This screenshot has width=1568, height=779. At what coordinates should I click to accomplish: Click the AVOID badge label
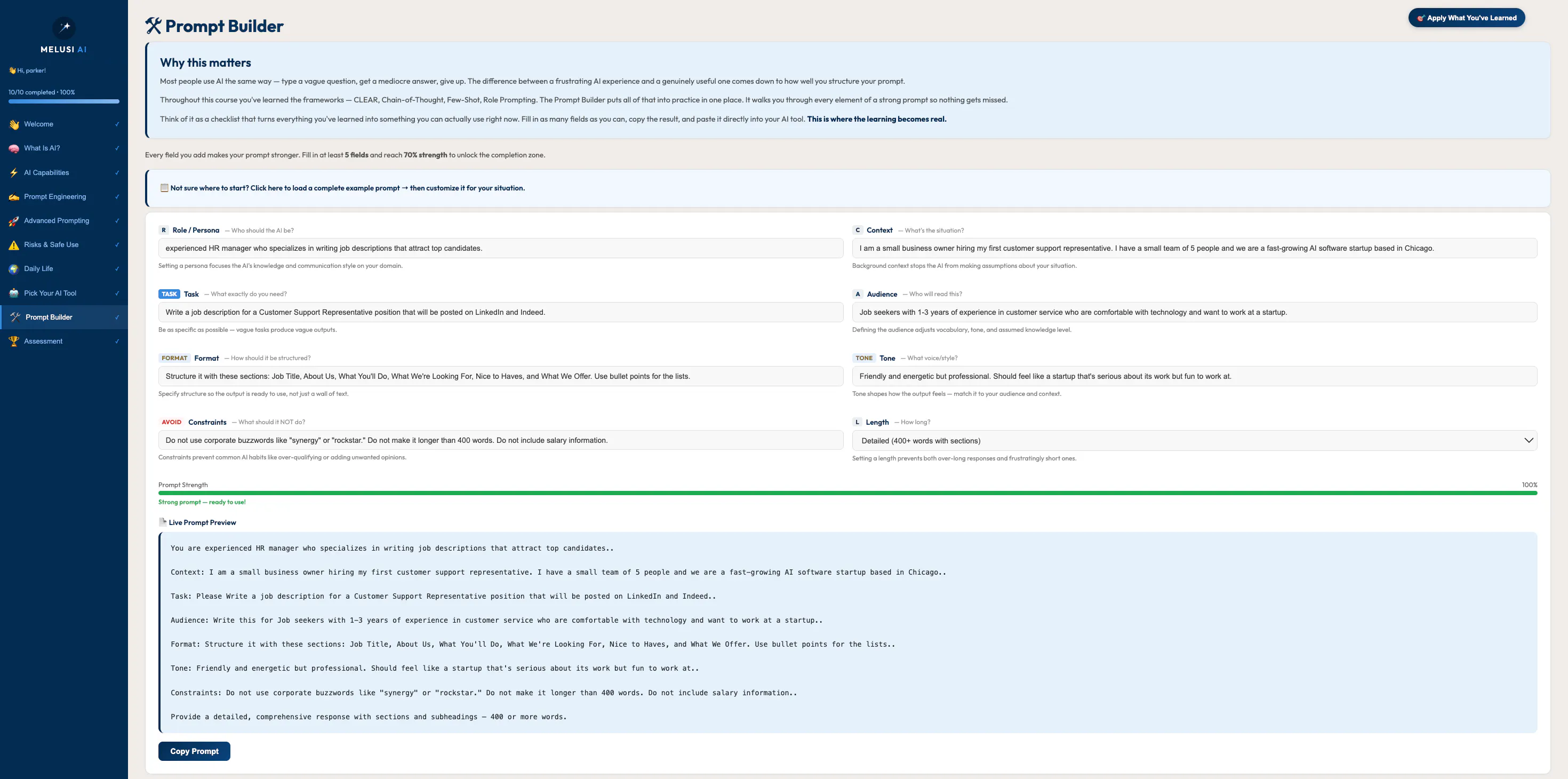click(172, 422)
